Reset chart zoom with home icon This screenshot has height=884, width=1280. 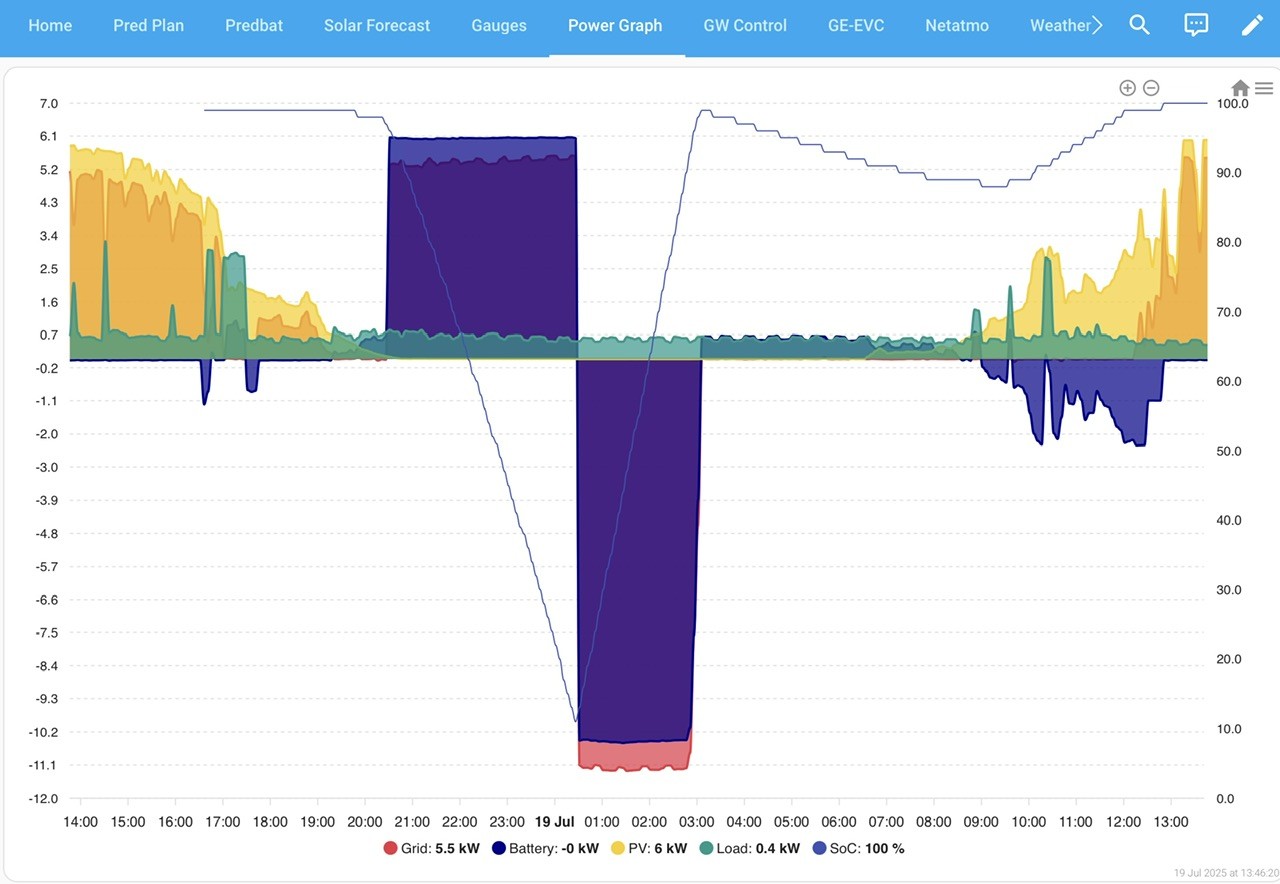click(x=1240, y=88)
